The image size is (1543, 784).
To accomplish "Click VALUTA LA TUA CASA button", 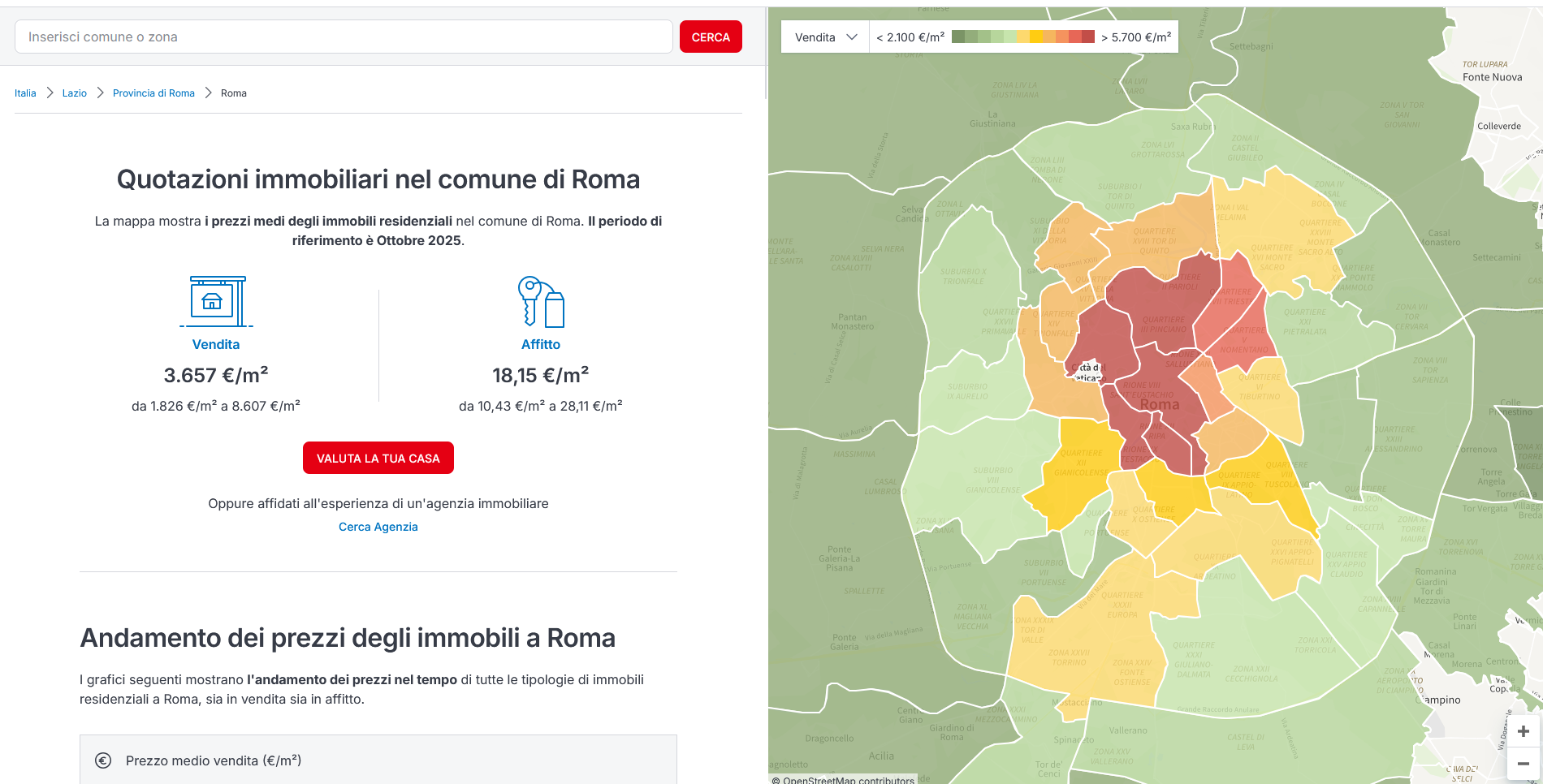I will pyautogui.click(x=378, y=459).
